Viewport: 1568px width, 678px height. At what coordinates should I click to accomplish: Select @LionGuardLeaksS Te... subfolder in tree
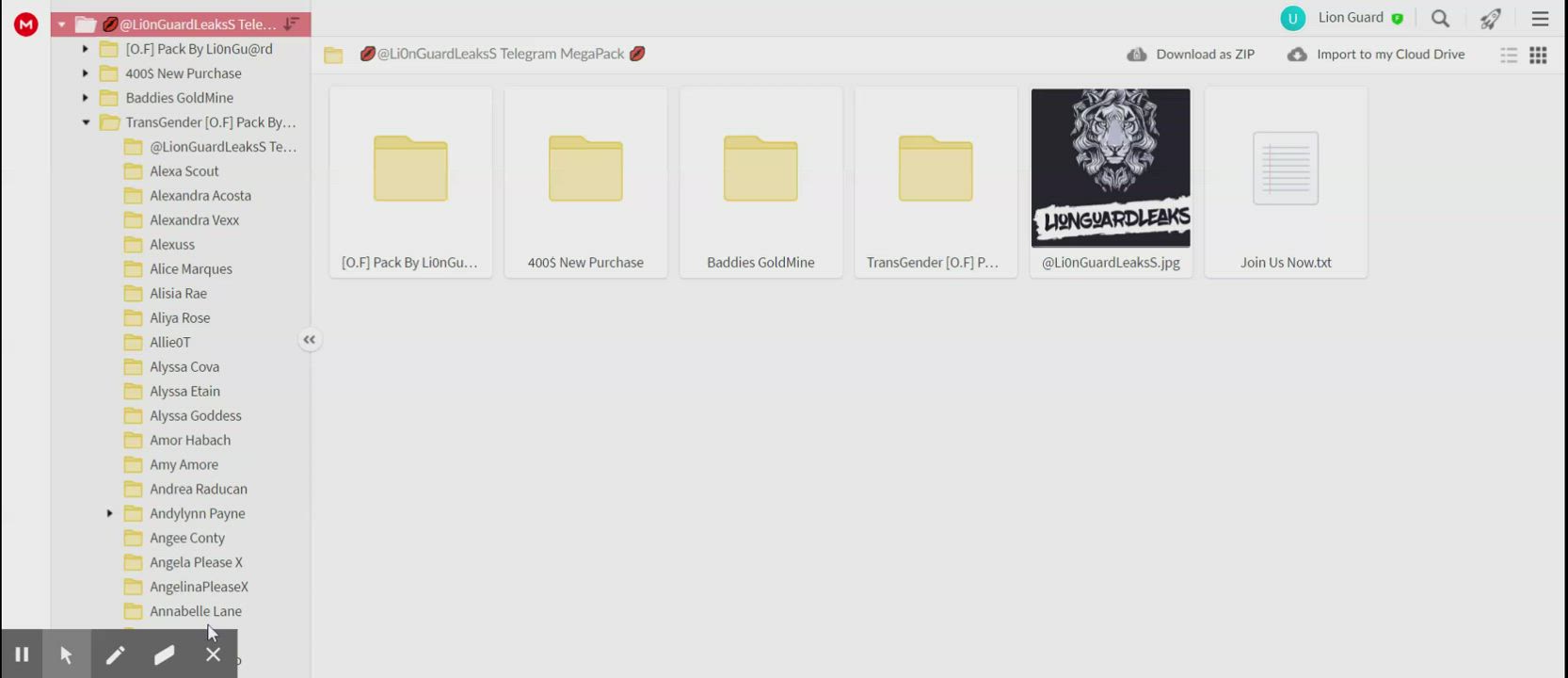pyautogui.click(x=223, y=147)
